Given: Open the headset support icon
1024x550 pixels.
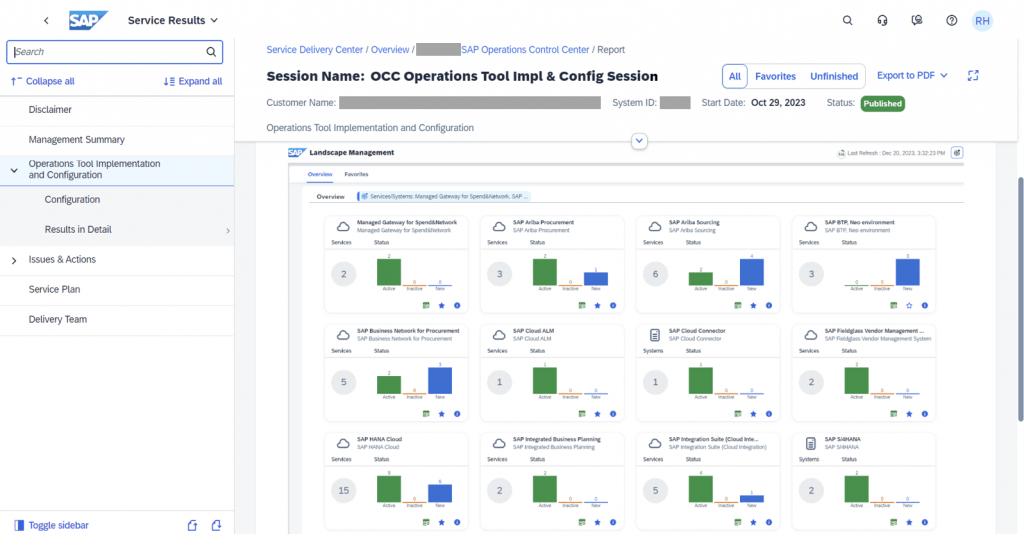Looking at the screenshot, I should 882,20.
